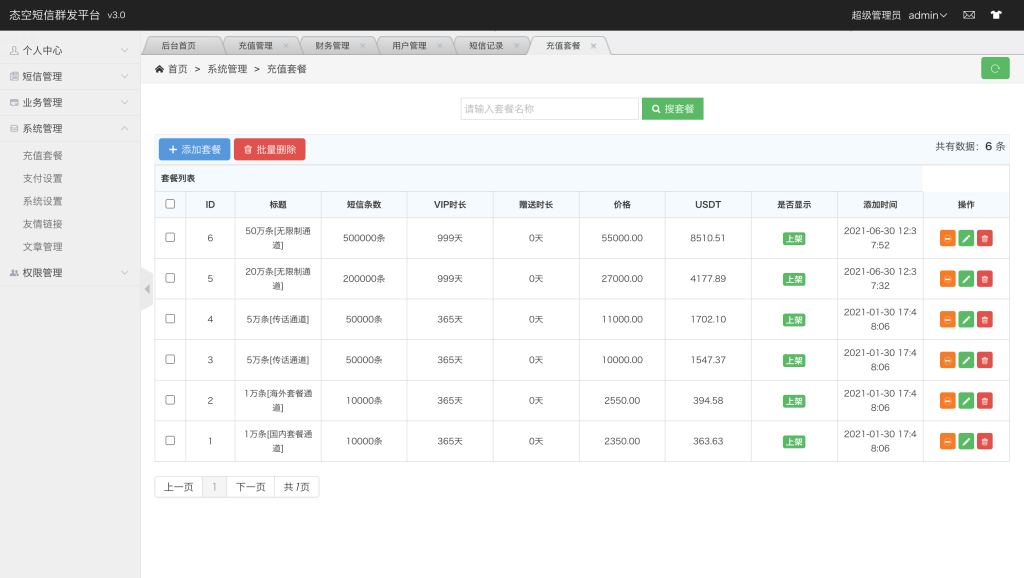Image resolution: width=1024 pixels, height=578 pixels.
Task: Take package ID 2 offline via the orange minus icon
Action: (x=947, y=400)
